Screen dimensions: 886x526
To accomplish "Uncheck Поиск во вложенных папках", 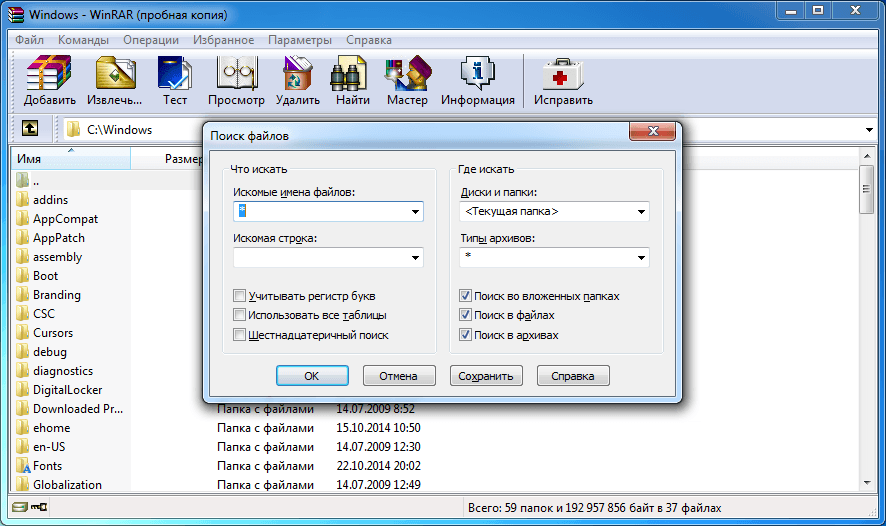I will (465, 295).
